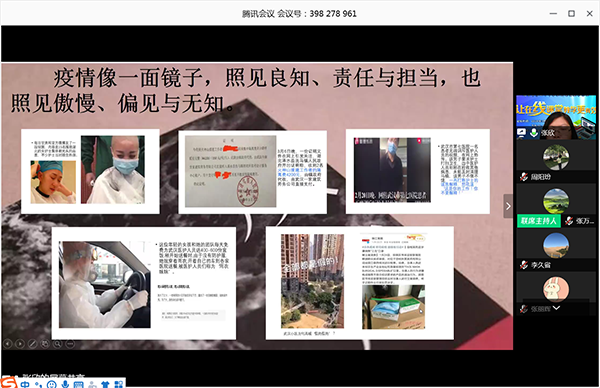Click the 联席主持人 green badge
The height and width of the screenshot is (388, 600).
(x=538, y=221)
